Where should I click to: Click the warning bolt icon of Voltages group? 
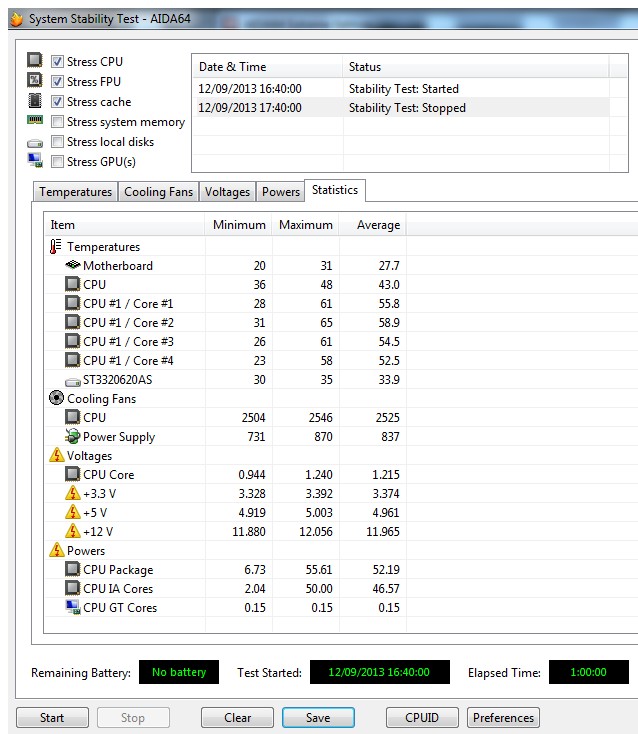56,455
